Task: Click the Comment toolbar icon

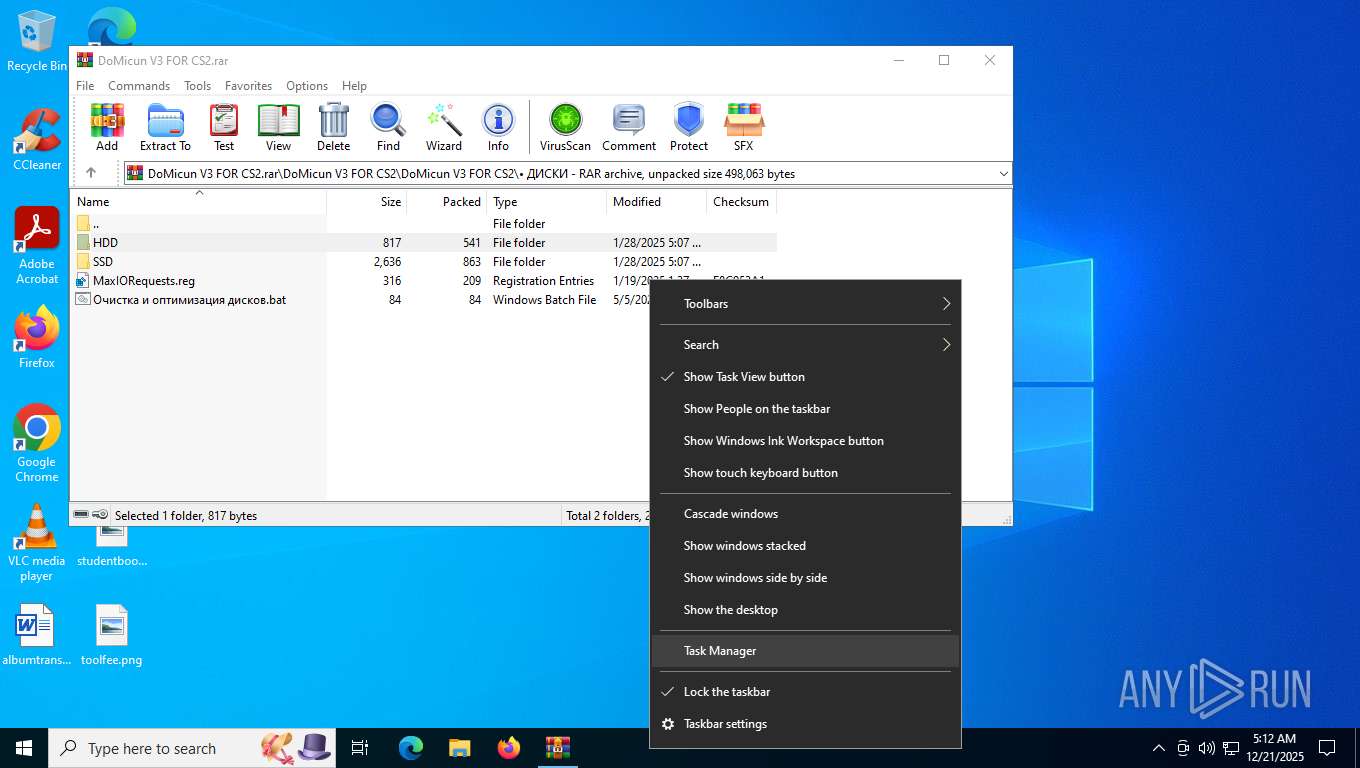Action: [x=629, y=127]
